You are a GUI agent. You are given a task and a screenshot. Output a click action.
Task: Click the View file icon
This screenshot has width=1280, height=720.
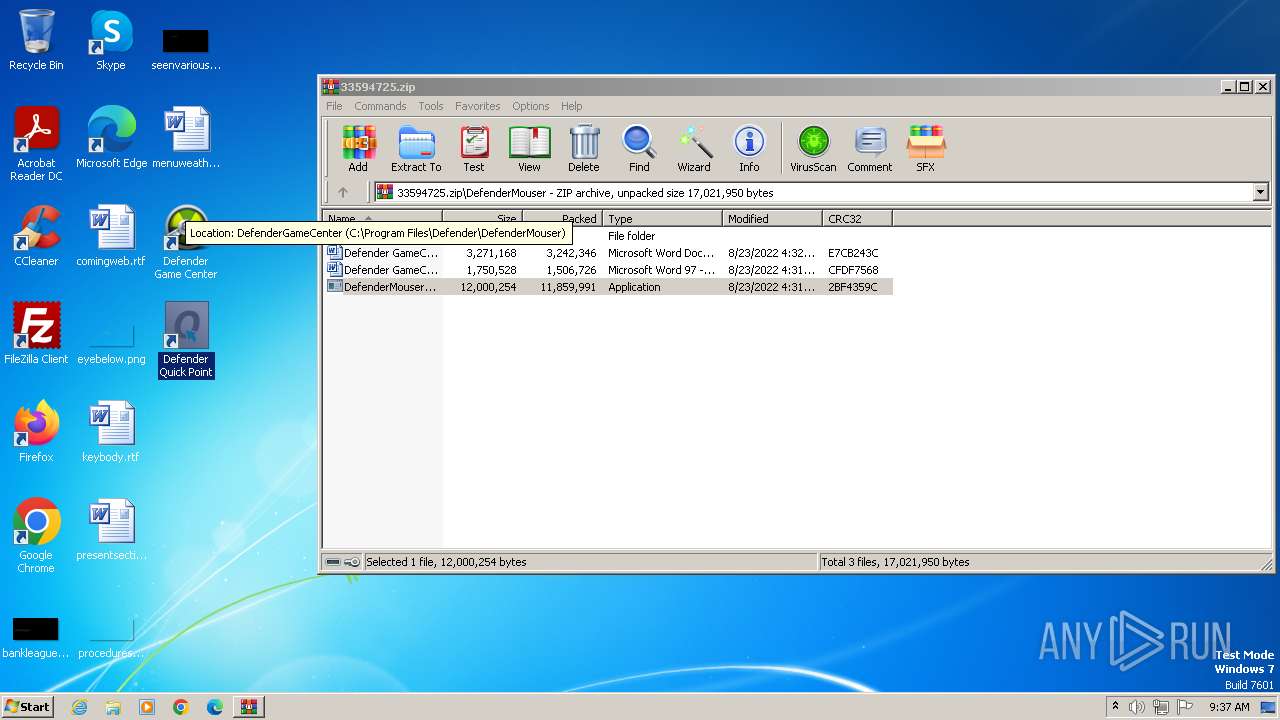pyautogui.click(x=529, y=149)
